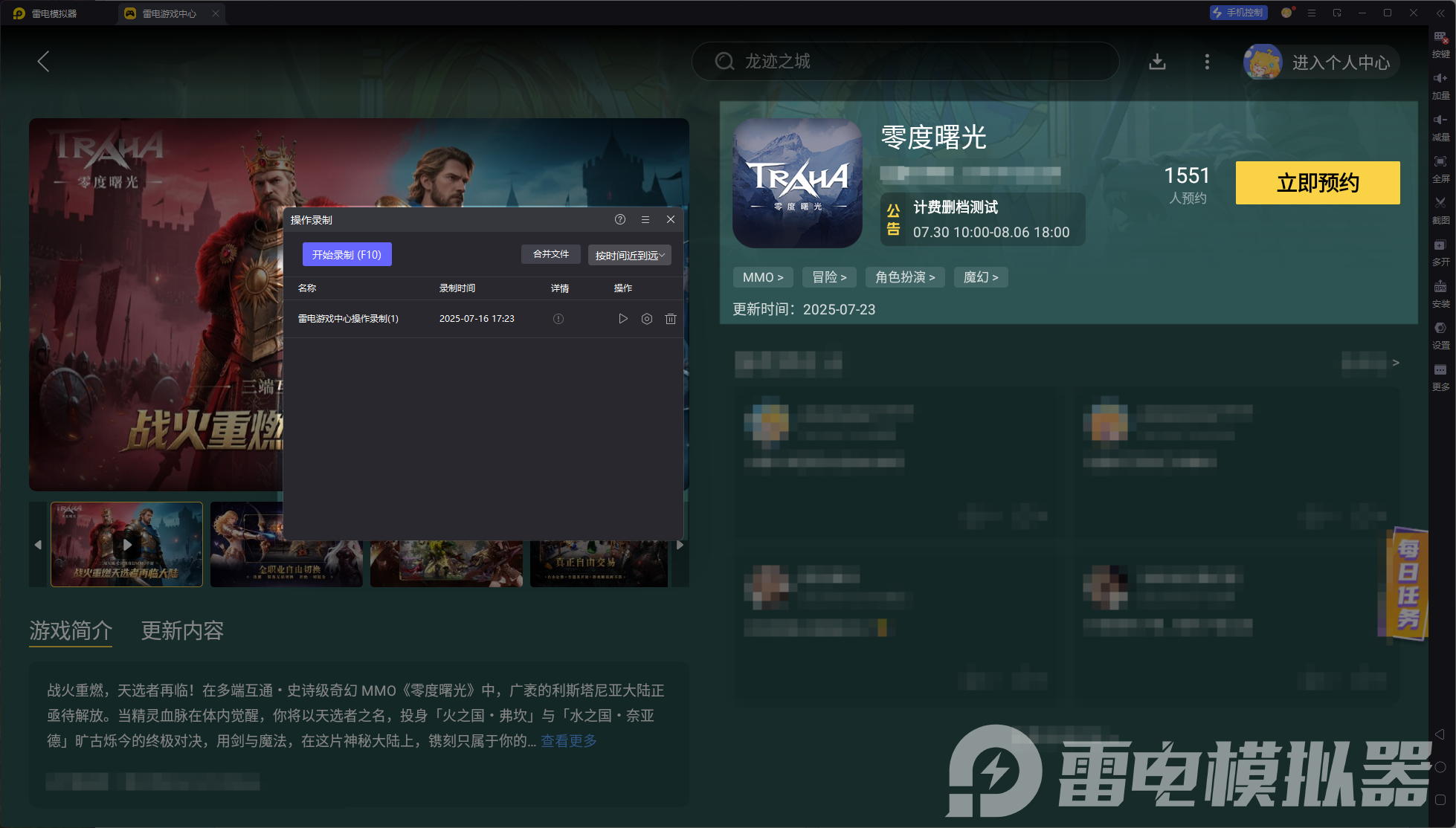Click the download icon near search bar

click(1157, 62)
